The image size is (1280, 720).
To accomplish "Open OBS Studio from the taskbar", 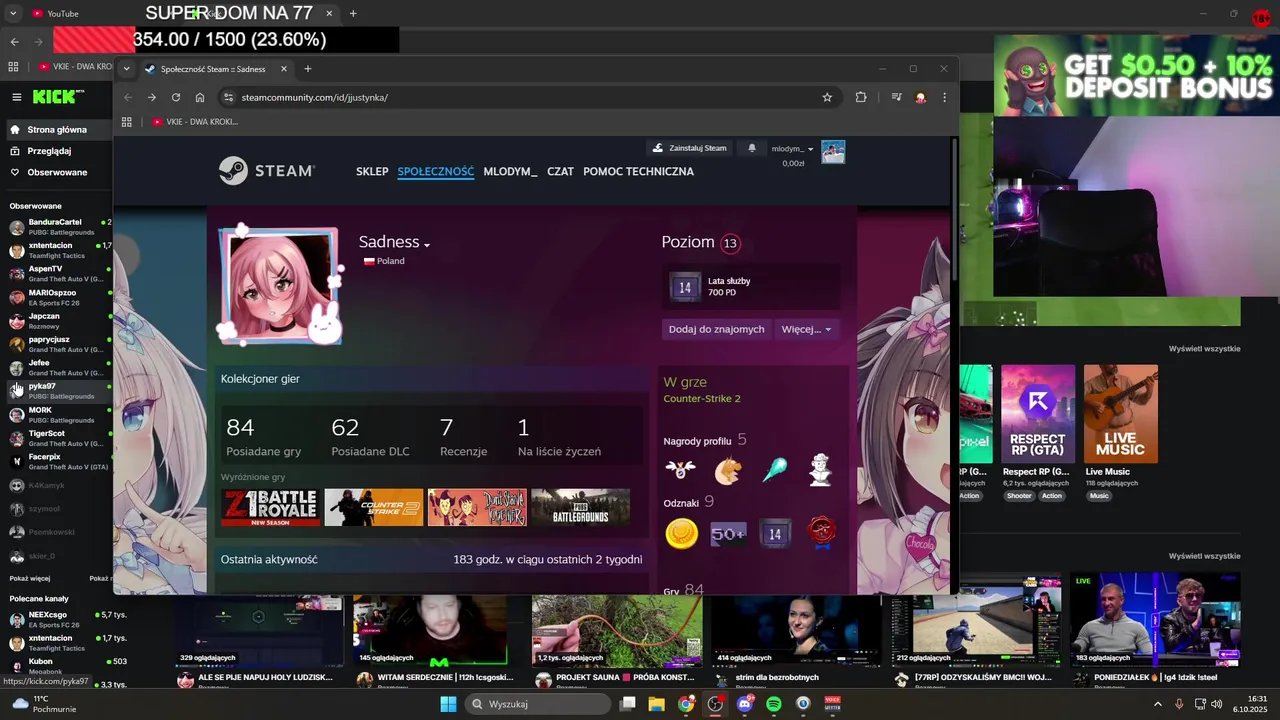I will click(715, 704).
